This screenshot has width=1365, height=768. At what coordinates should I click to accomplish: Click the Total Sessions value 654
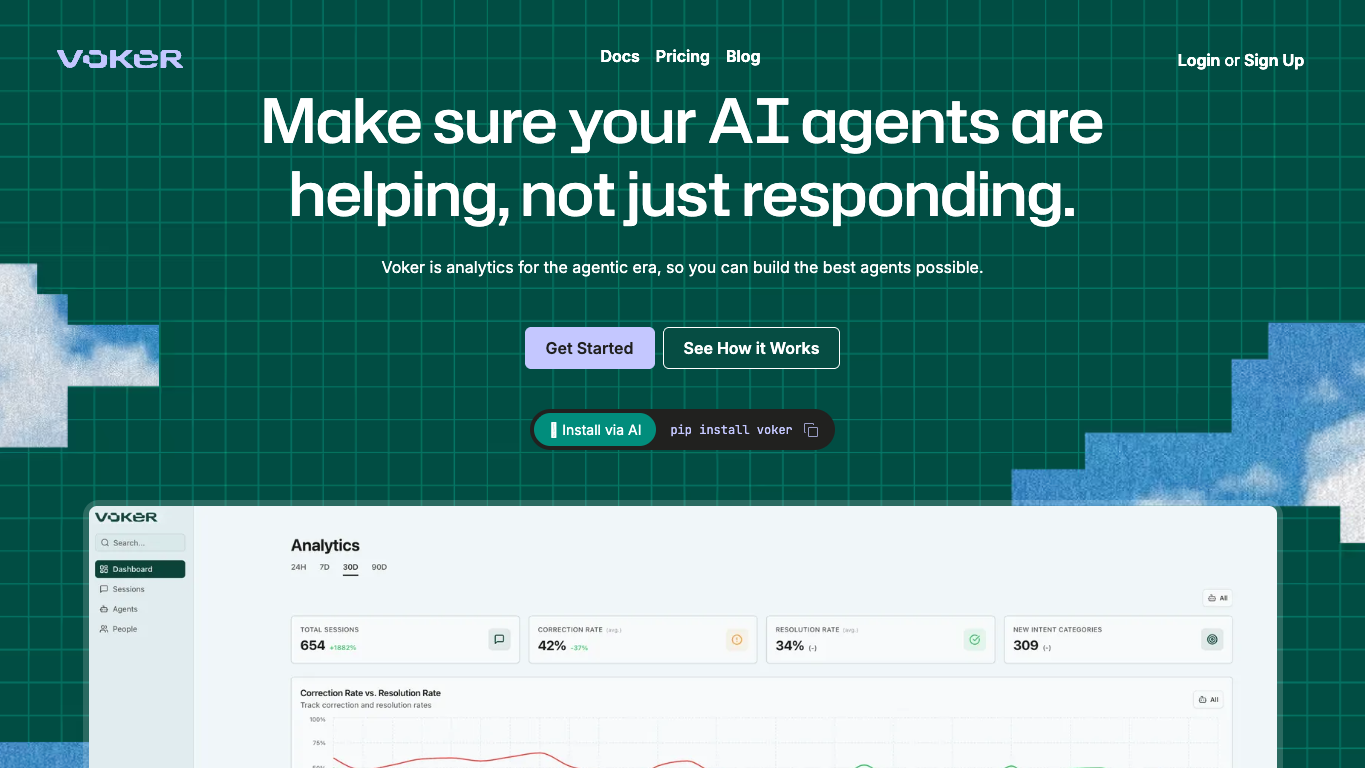(313, 646)
